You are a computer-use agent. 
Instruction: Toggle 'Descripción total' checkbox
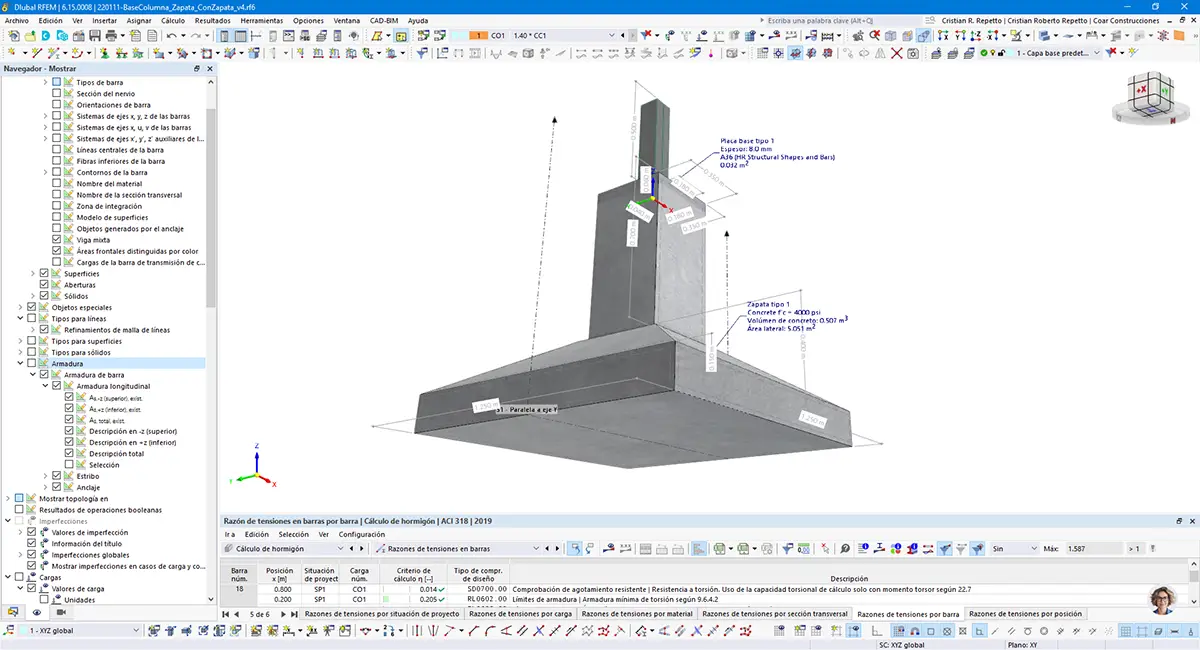[69, 454]
